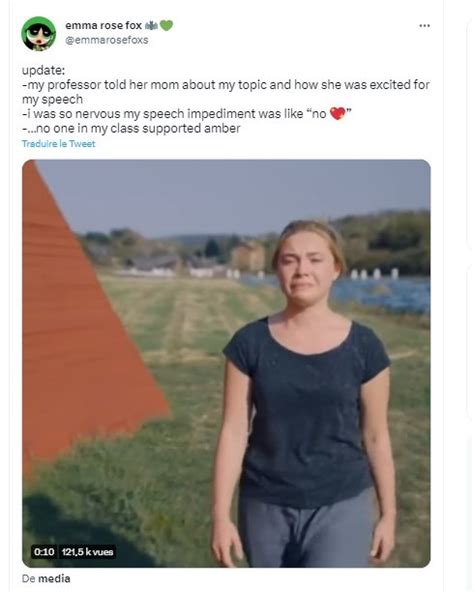Click the Buttercup profile avatar
474x592 pixels.
[x=38, y=34]
